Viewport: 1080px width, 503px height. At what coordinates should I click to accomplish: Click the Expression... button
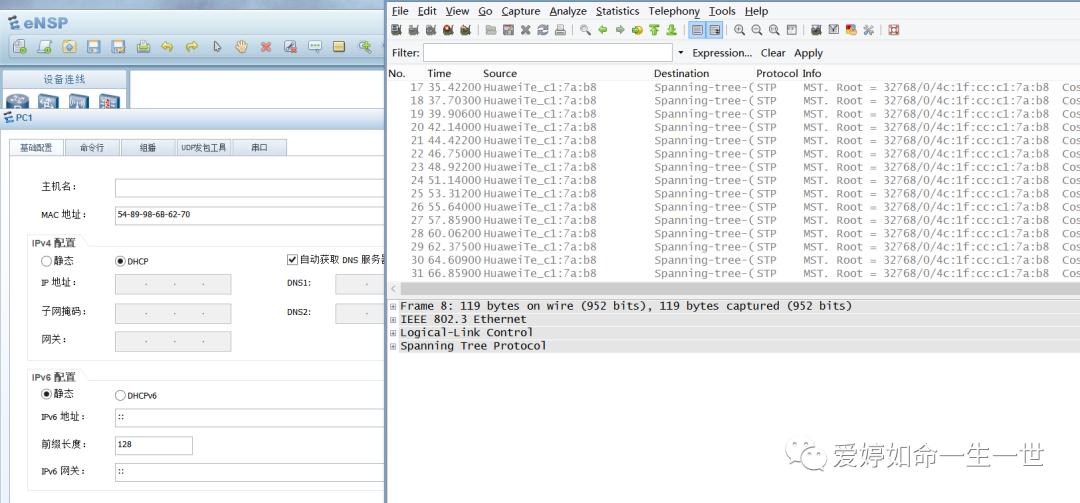pyautogui.click(x=722, y=53)
